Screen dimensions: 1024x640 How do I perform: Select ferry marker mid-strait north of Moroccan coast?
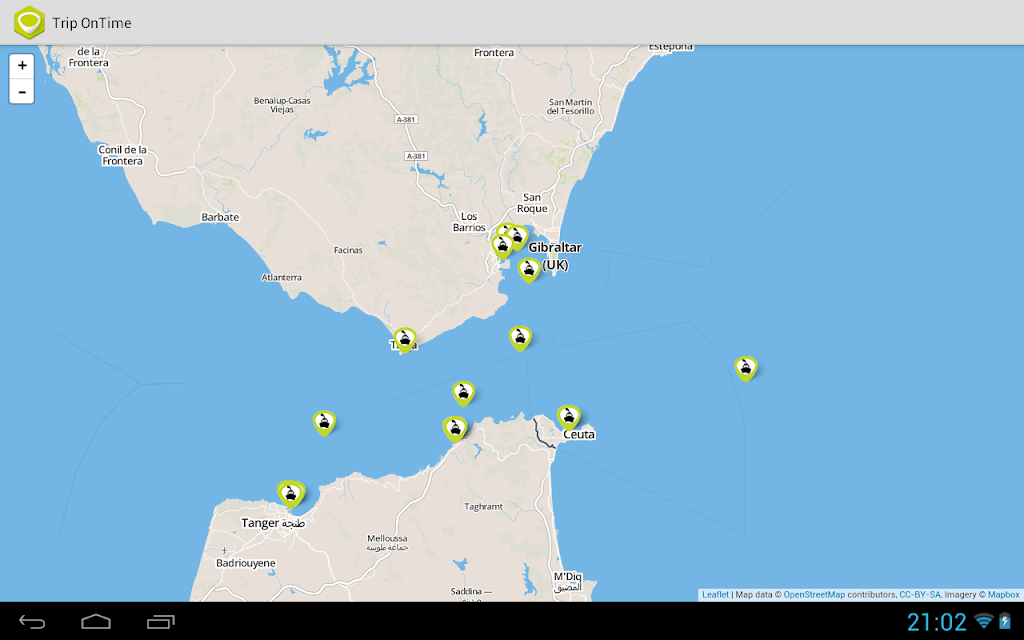[x=463, y=394]
